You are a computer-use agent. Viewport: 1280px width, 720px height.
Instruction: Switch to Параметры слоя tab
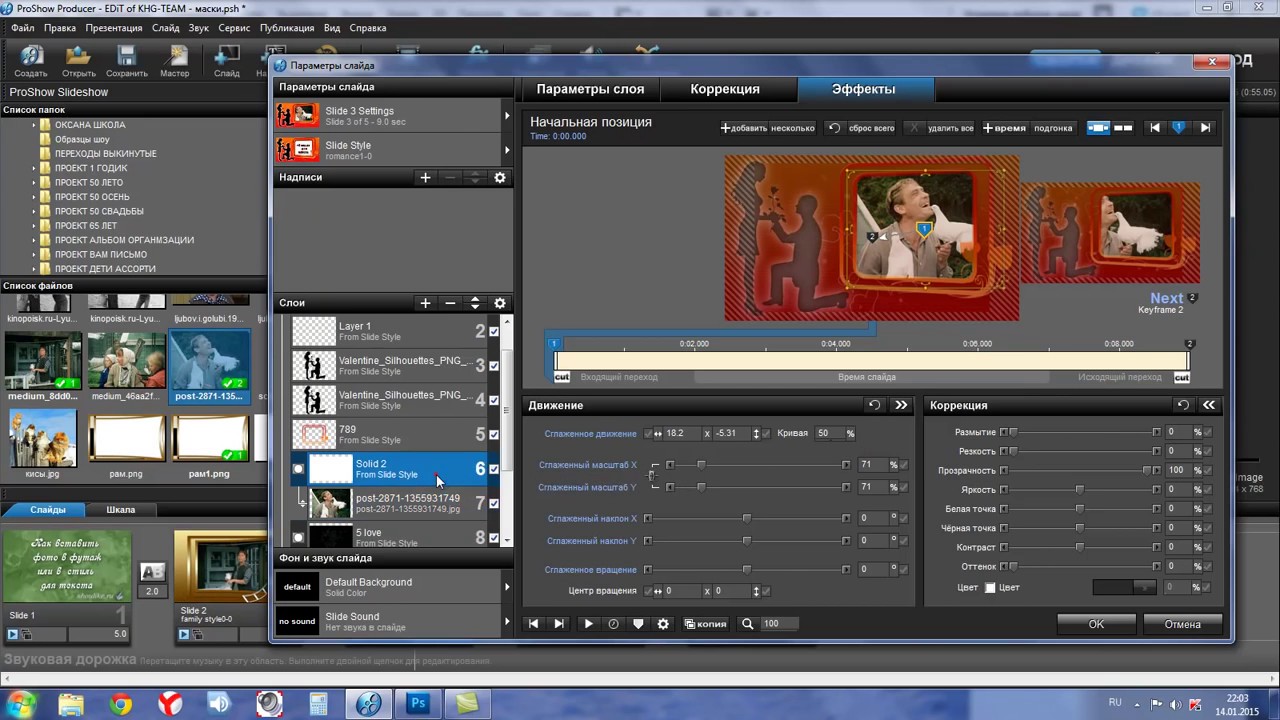click(x=590, y=89)
